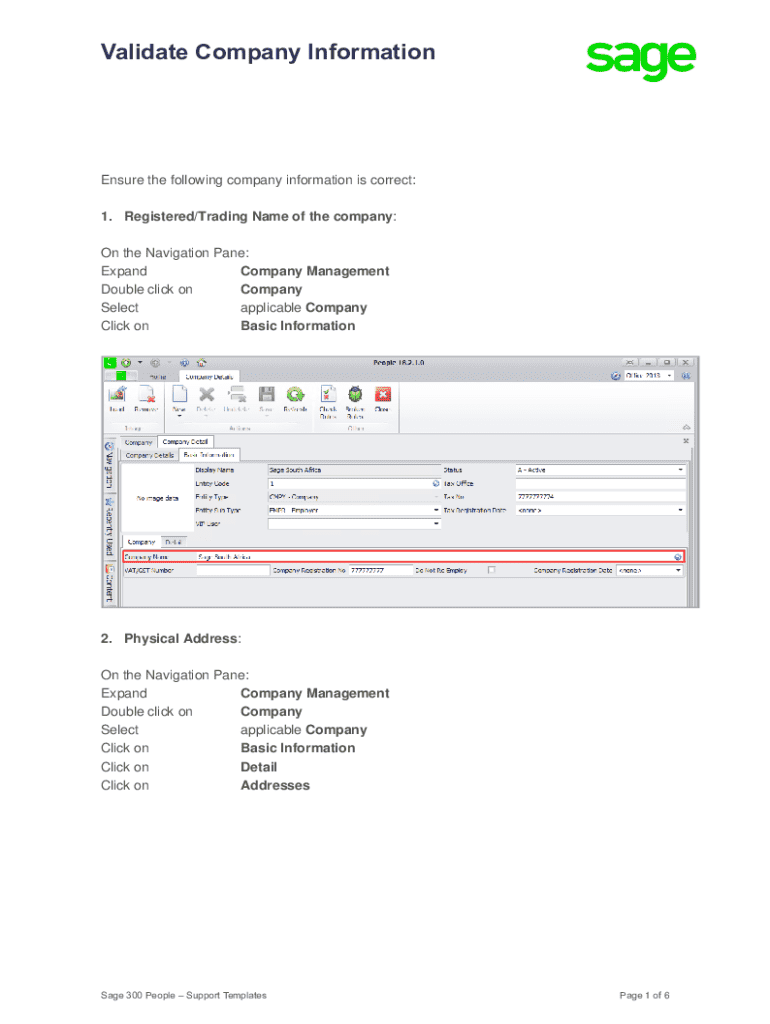Expand the Entity Sub Type dropdown

[437, 510]
